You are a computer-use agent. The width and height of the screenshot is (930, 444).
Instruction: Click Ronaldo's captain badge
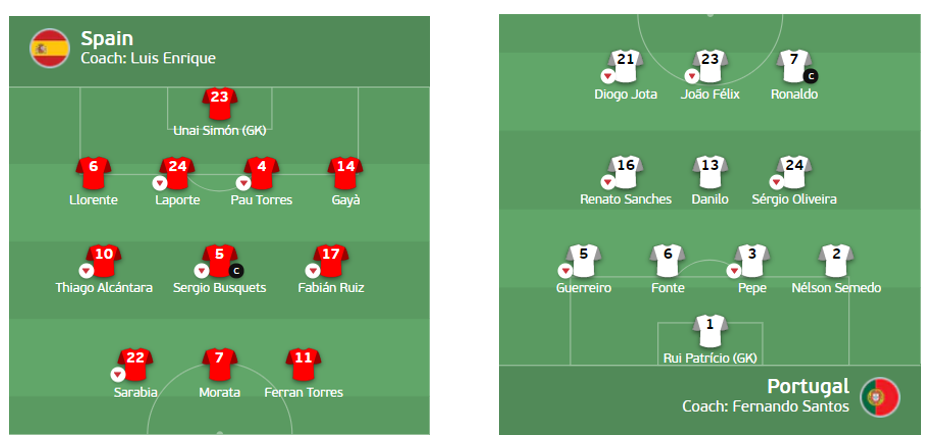tap(811, 75)
